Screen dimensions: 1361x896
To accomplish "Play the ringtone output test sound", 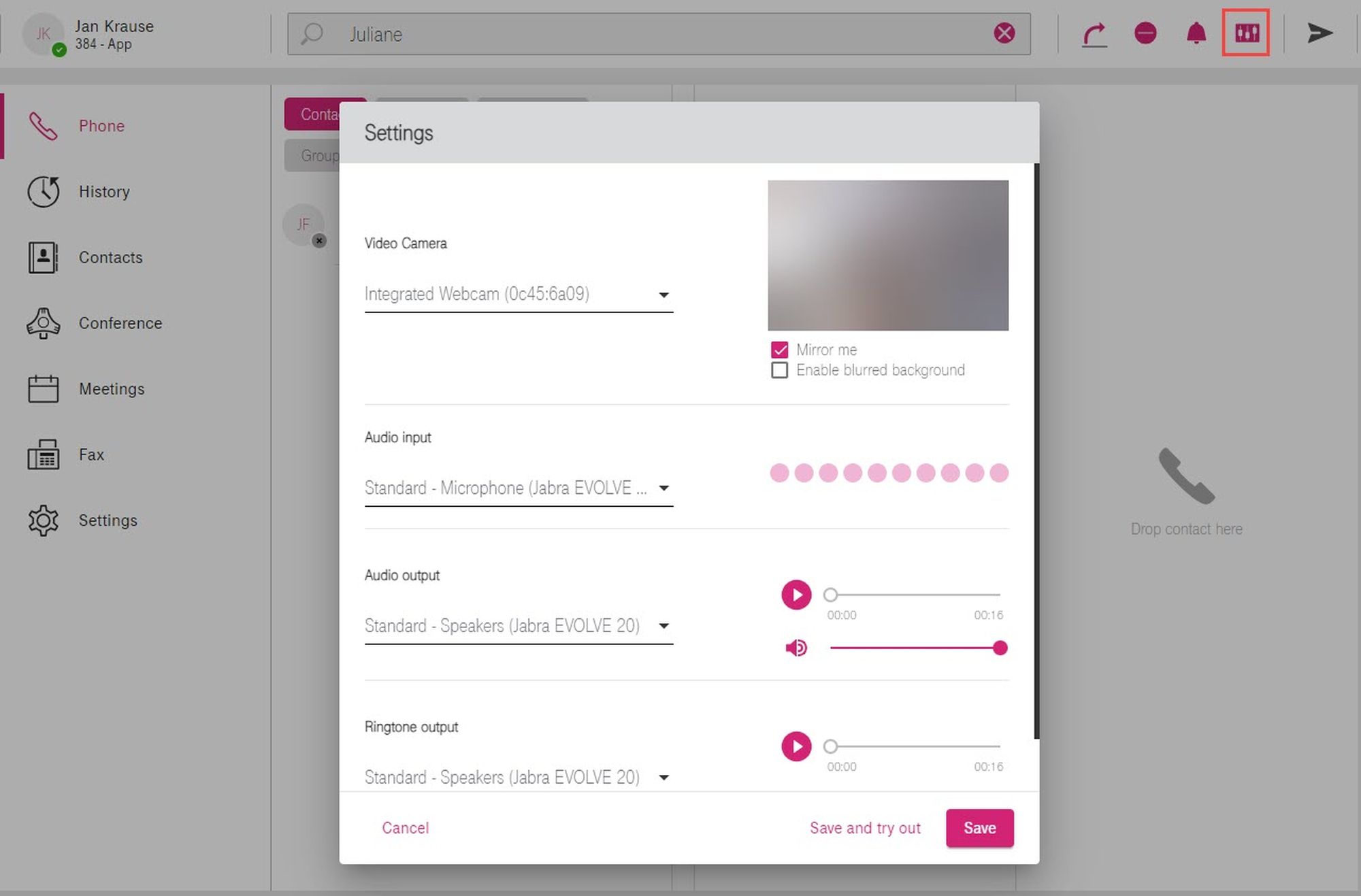I will point(796,747).
